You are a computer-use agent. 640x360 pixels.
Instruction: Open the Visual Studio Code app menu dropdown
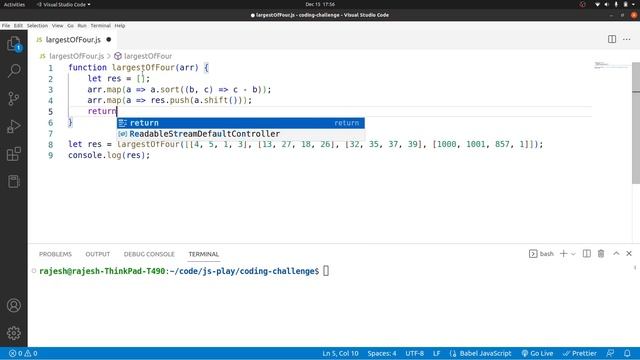[x=64, y=4]
